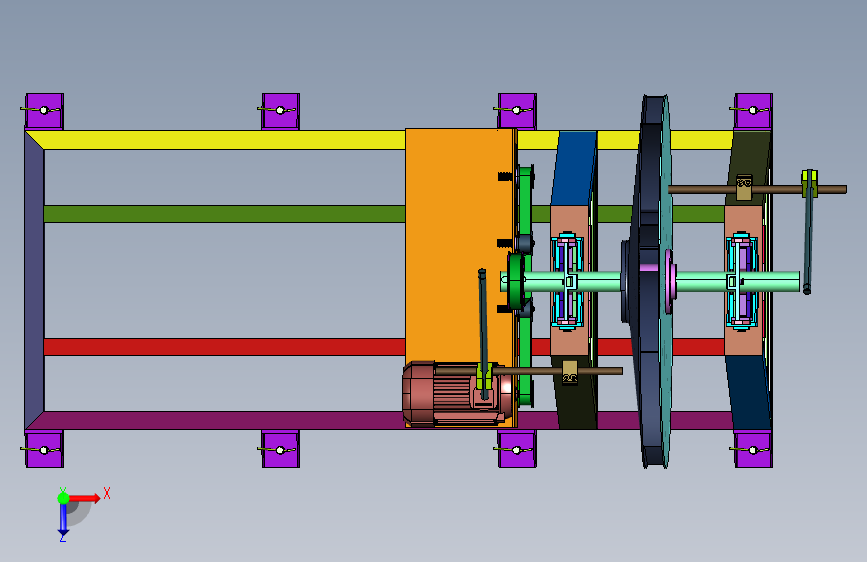Select the purple anchor block at bottom-left corner

(44, 449)
